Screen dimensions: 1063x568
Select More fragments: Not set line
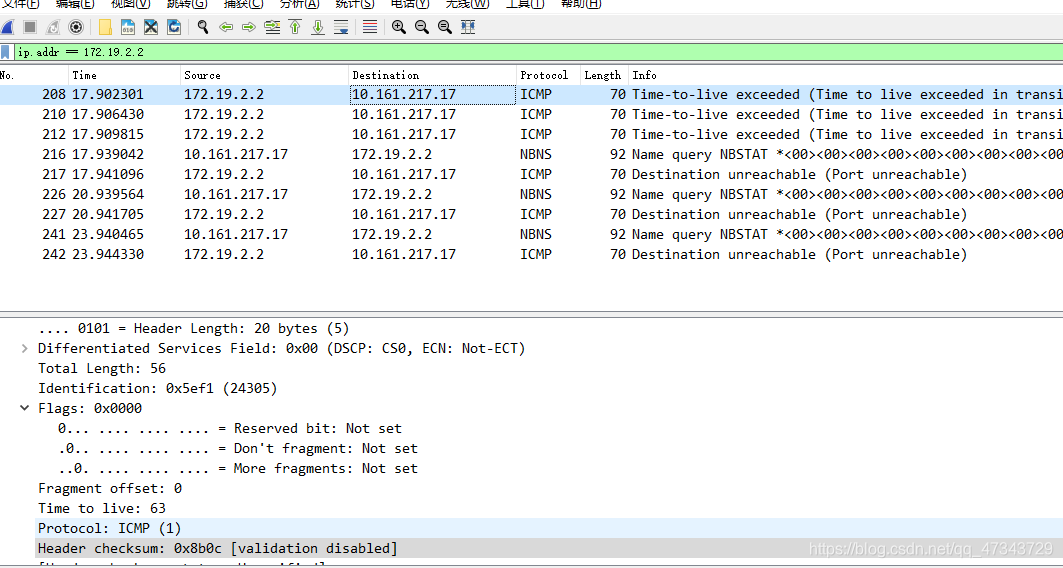click(238, 468)
